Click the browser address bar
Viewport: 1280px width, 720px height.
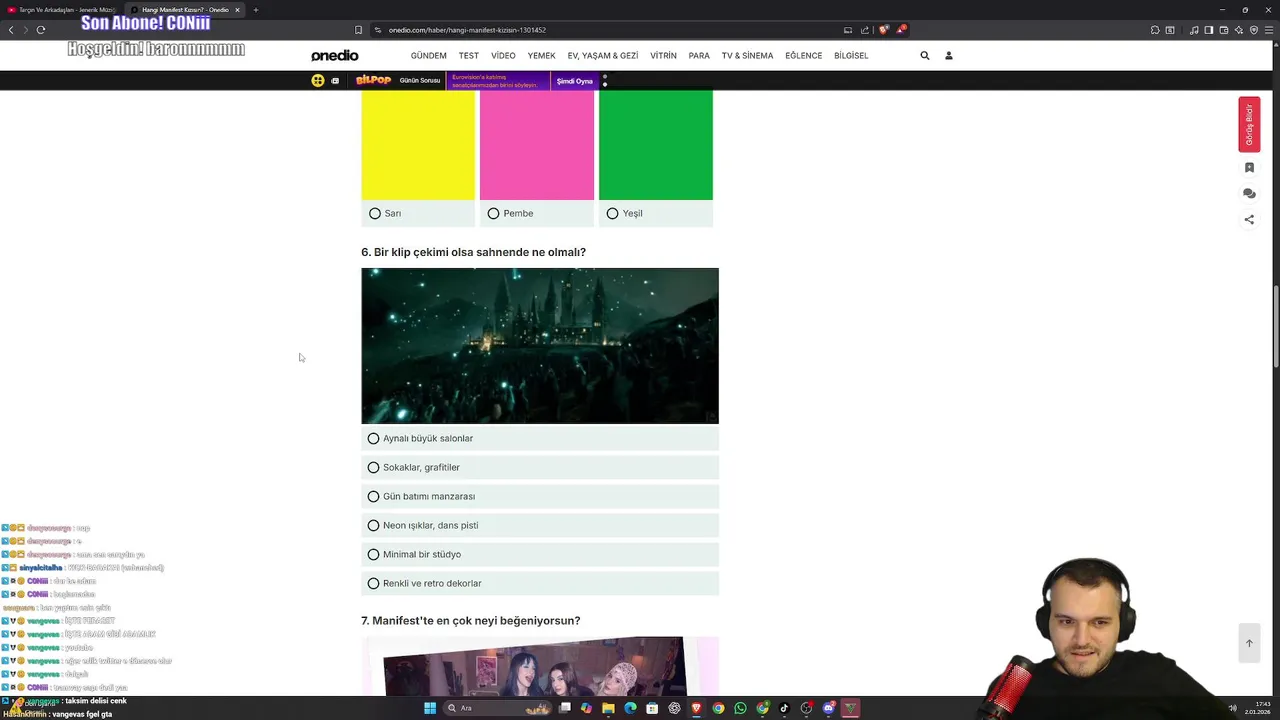click(610, 30)
